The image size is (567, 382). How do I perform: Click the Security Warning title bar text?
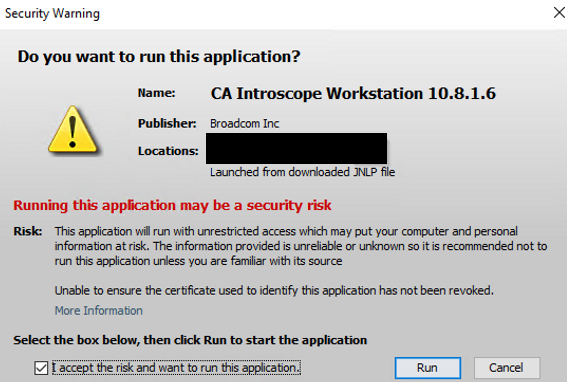tap(52, 14)
